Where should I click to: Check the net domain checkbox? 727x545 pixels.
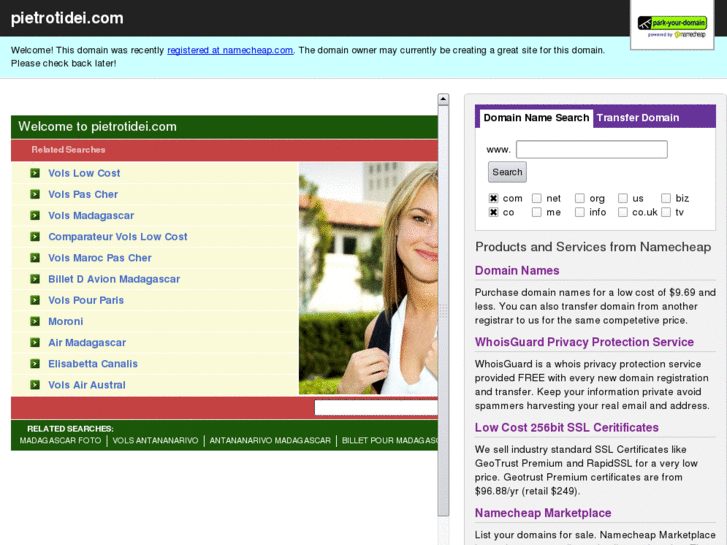[536, 198]
